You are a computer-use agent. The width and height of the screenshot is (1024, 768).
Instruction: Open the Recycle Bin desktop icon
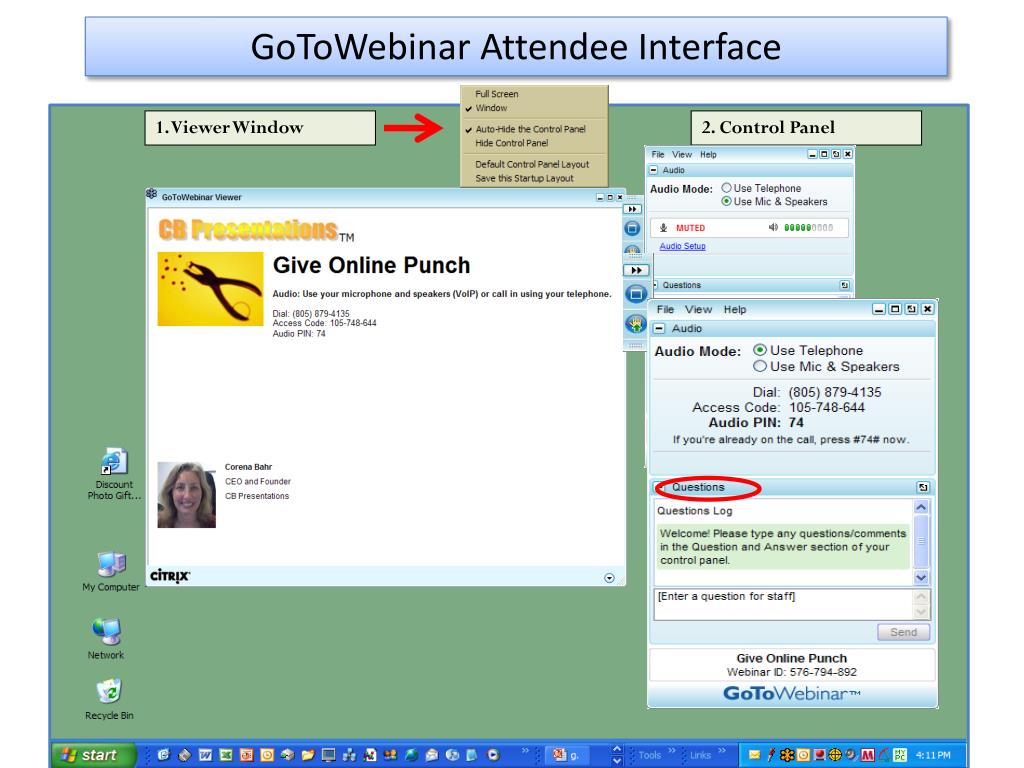[109, 699]
